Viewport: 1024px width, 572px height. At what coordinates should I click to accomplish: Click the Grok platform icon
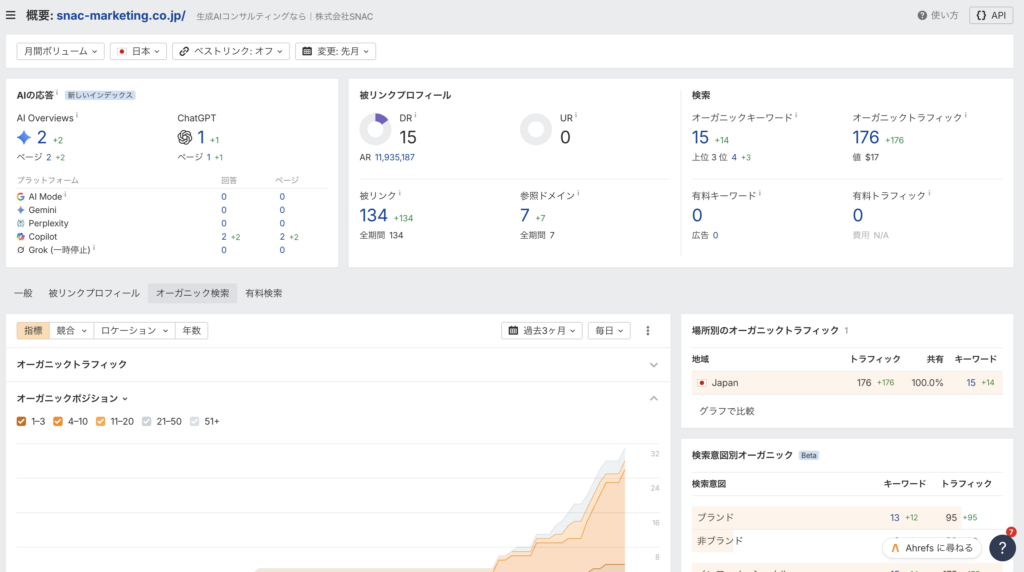pos(20,250)
